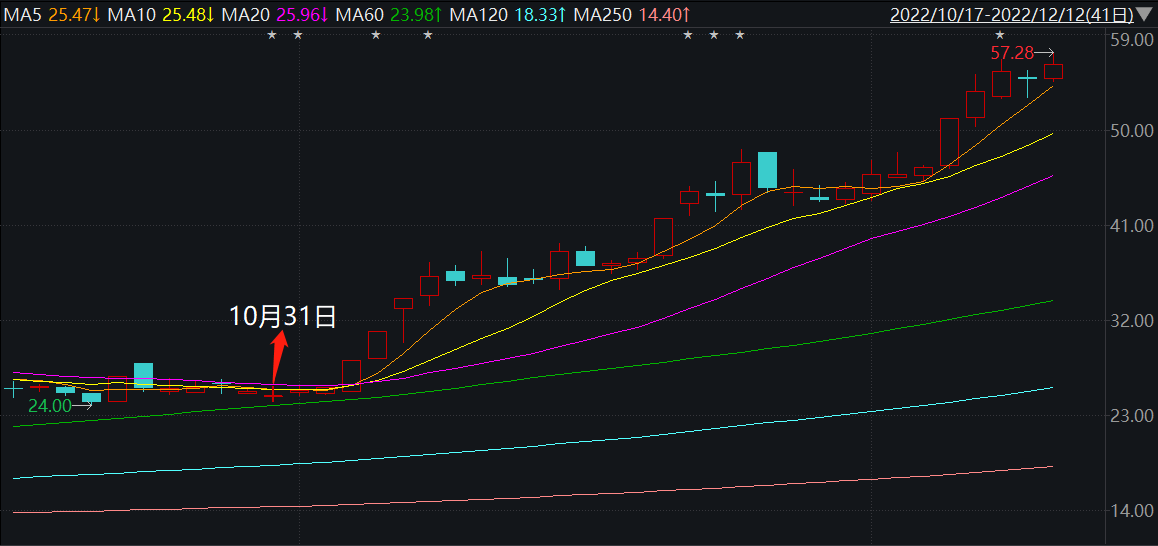
Task: Select the MA250 14.40 moving average label
Action: tap(632, 13)
